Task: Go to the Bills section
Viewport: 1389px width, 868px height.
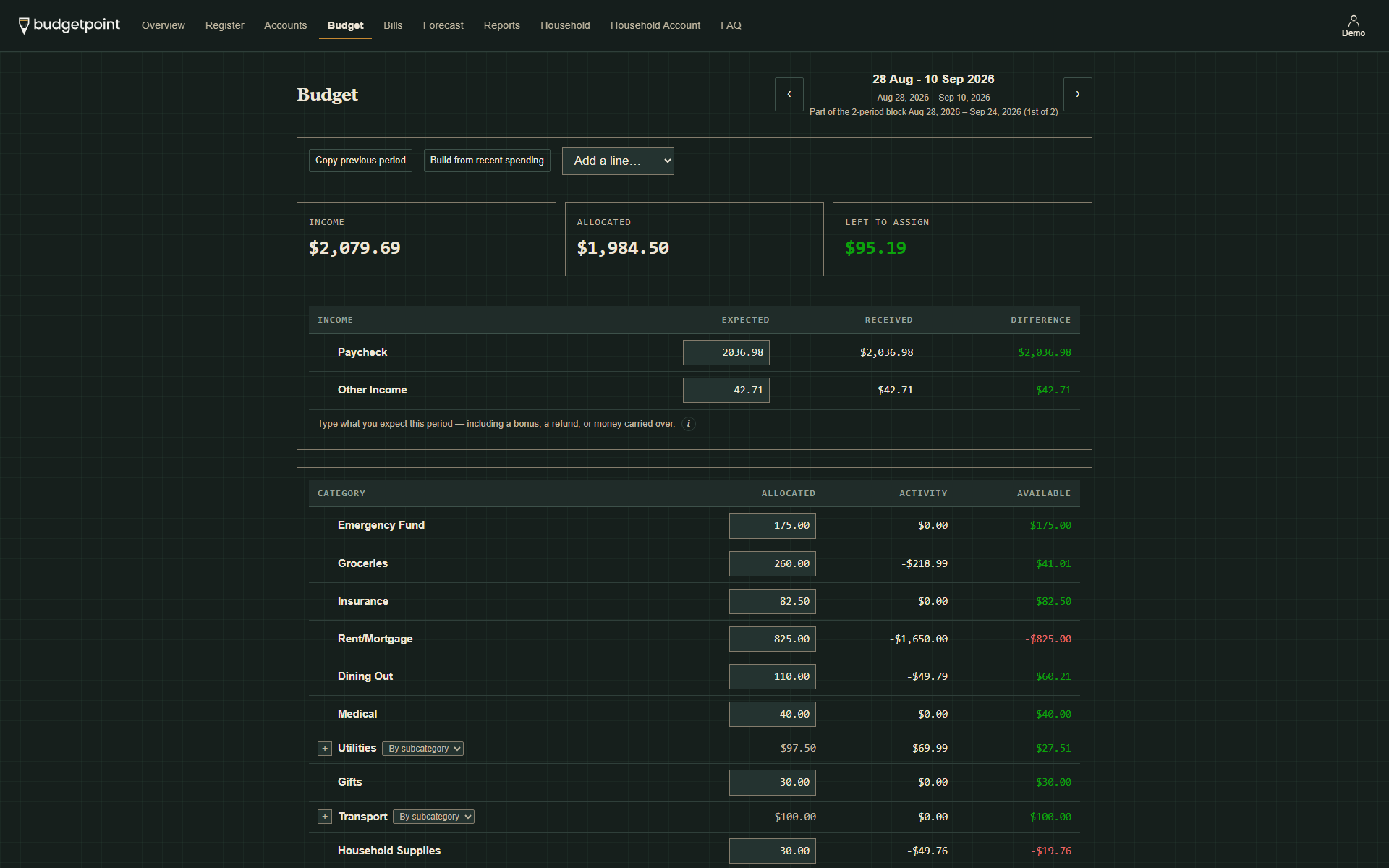Action: 393,25
